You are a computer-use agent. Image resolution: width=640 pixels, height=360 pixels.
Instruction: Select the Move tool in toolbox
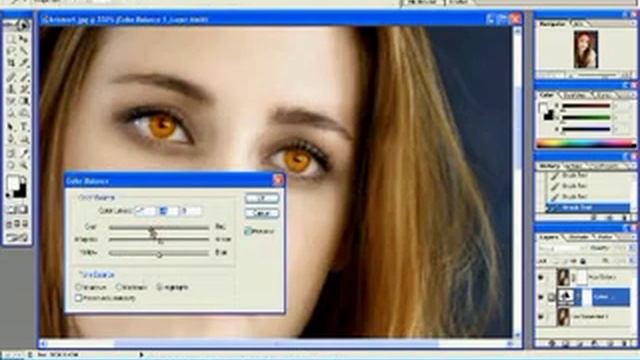pos(24,39)
